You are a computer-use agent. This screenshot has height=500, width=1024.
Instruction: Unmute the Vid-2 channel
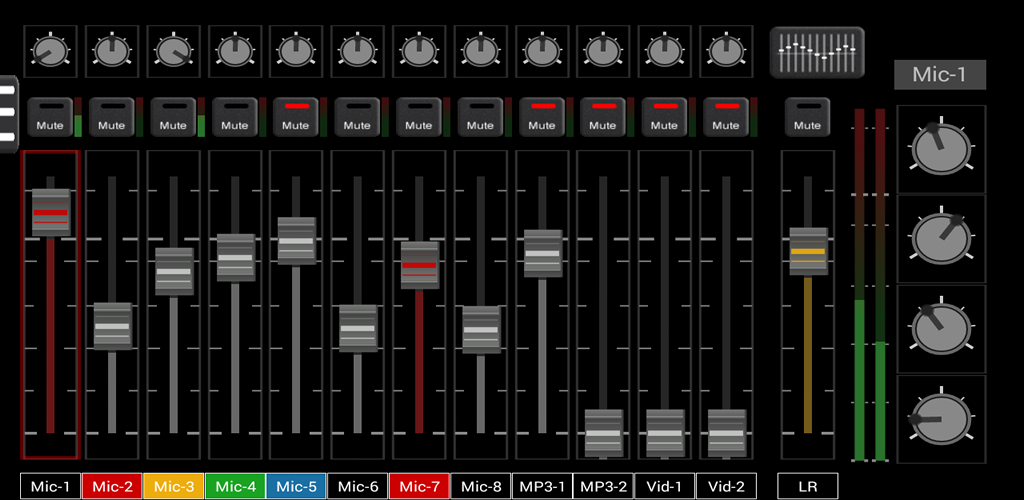click(725, 117)
